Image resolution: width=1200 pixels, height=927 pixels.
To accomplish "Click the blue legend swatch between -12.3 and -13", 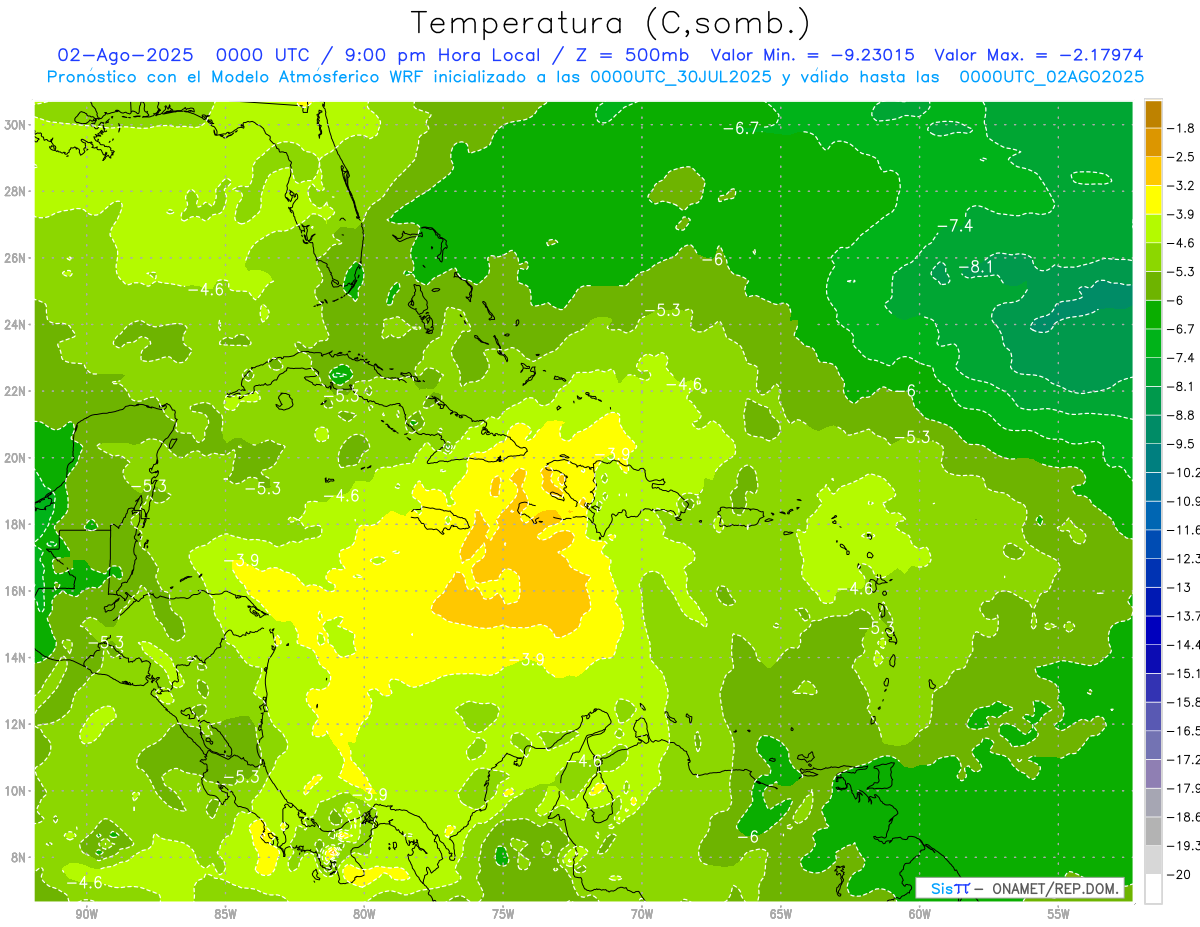I will [1153, 572].
